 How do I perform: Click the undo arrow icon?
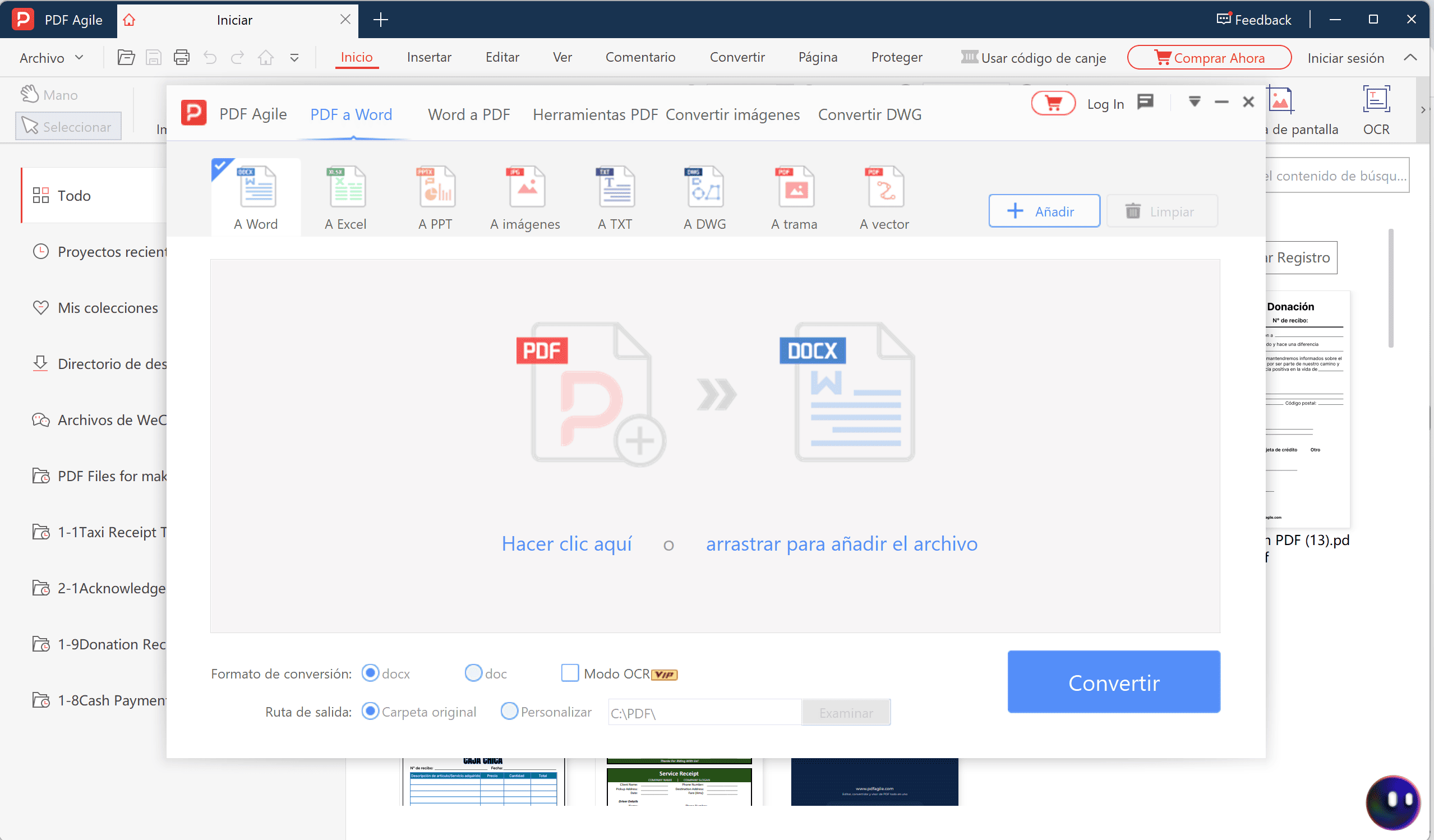click(210, 58)
